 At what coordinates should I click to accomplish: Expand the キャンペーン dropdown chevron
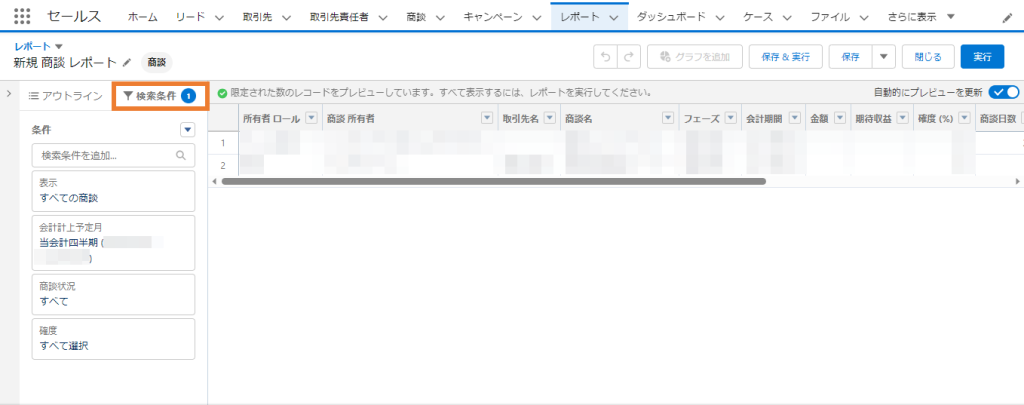coord(537,18)
